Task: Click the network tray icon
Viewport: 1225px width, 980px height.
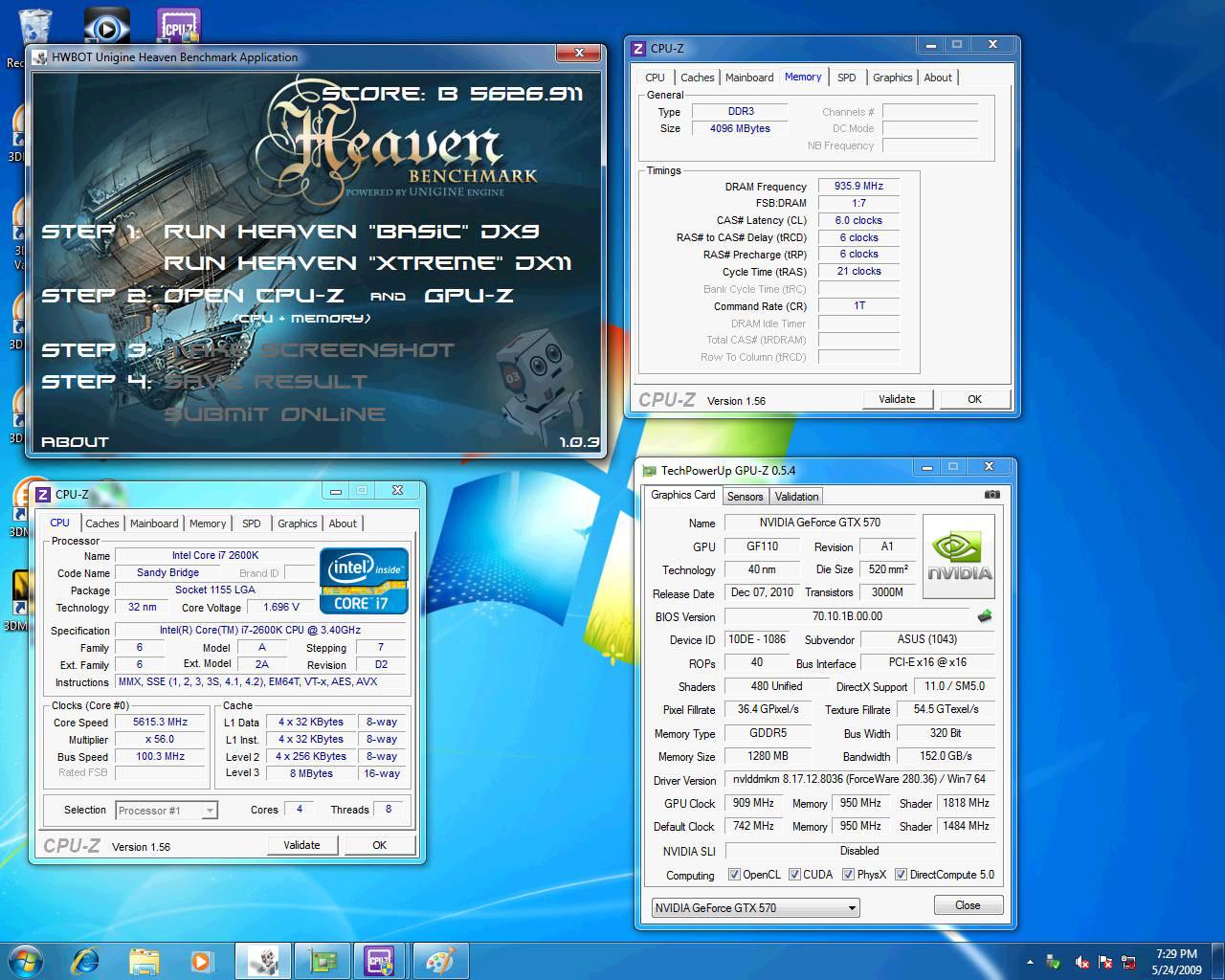Action: click(x=1129, y=962)
